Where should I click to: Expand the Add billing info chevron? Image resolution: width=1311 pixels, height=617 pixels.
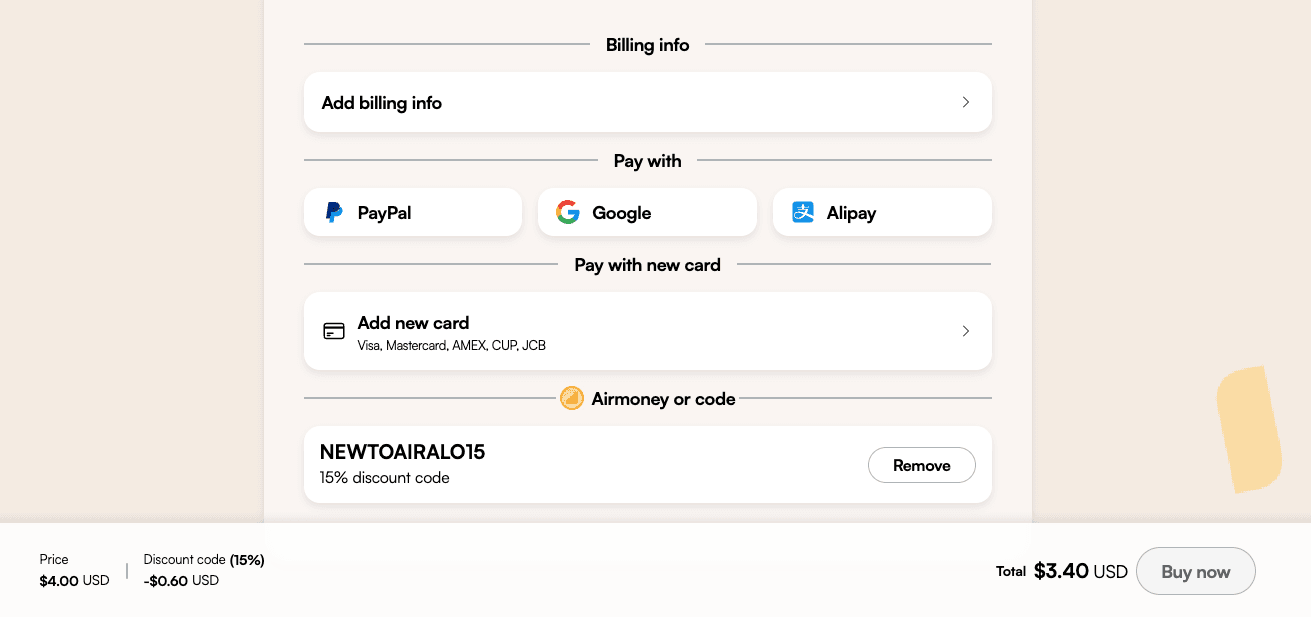(965, 102)
